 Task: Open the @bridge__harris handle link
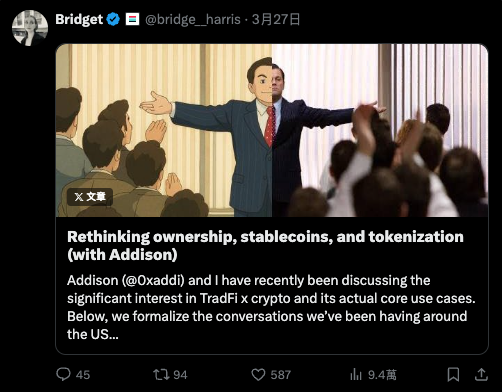click(x=193, y=20)
